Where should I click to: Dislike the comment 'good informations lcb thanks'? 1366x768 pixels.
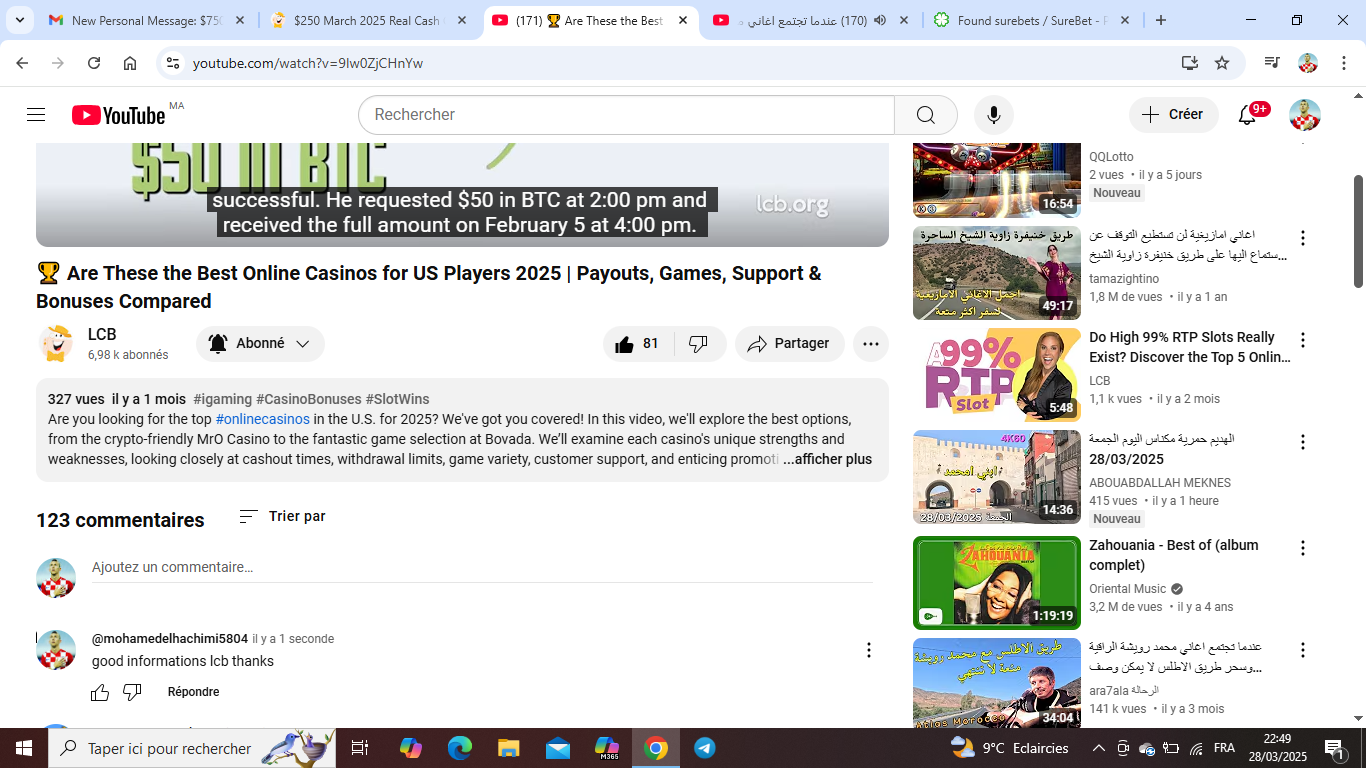132,692
